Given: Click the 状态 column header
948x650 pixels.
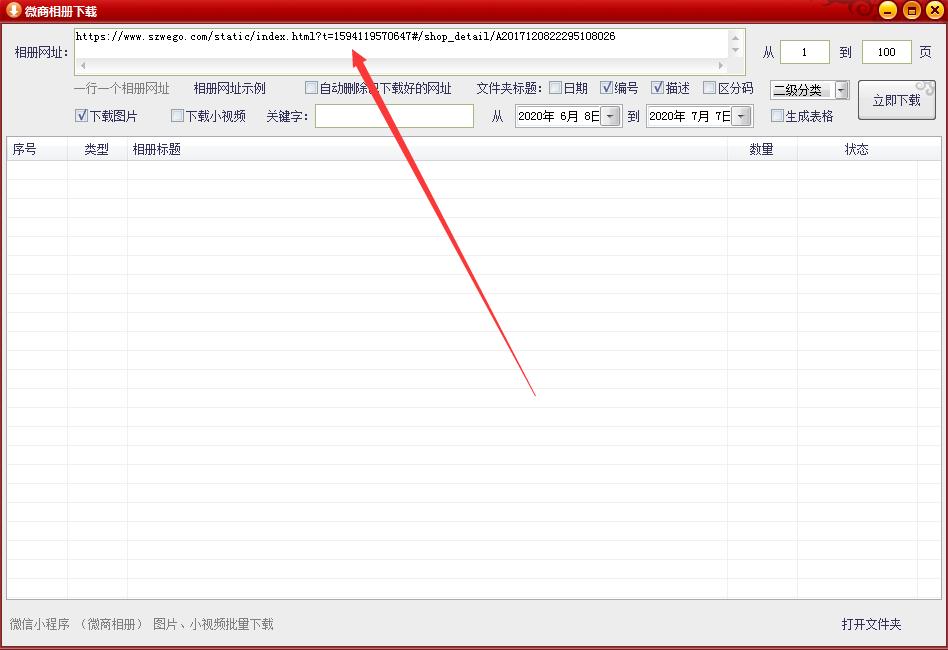Looking at the screenshot, I should coord(857,149).
